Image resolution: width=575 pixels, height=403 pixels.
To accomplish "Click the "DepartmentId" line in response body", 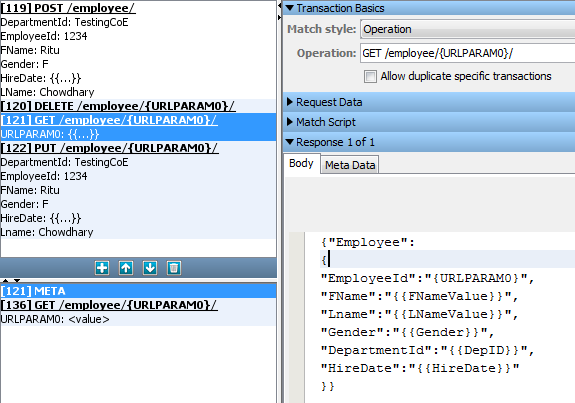I will (427, 350).
